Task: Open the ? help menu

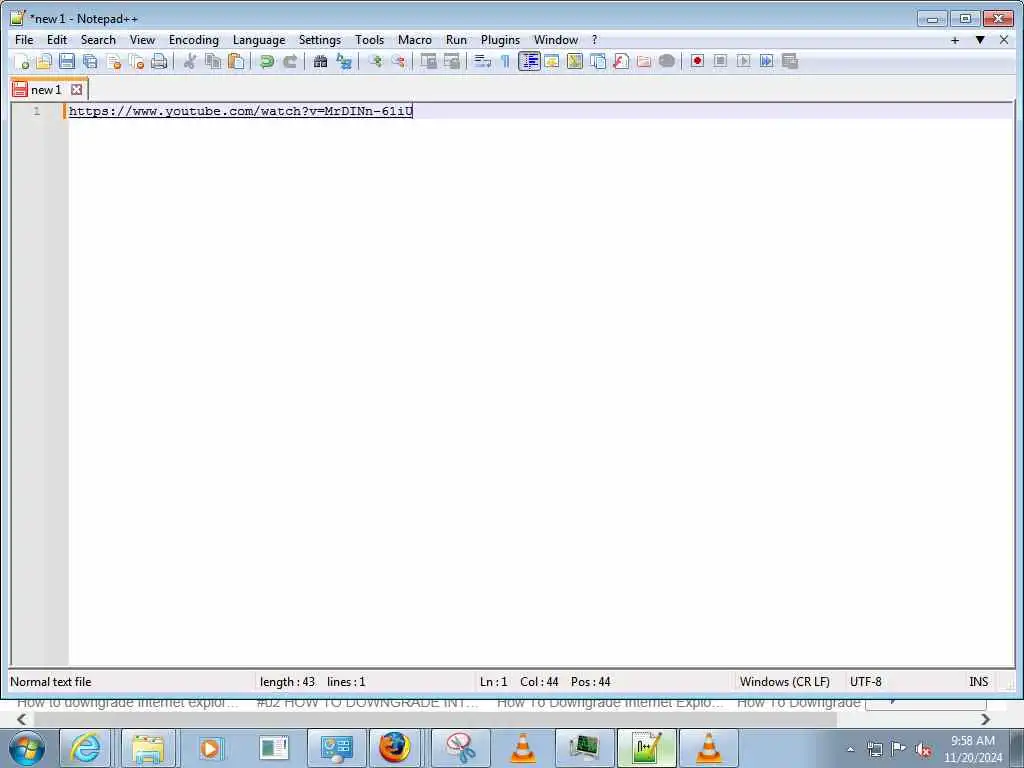Action: pyautogui.click(x=594, y=40)
